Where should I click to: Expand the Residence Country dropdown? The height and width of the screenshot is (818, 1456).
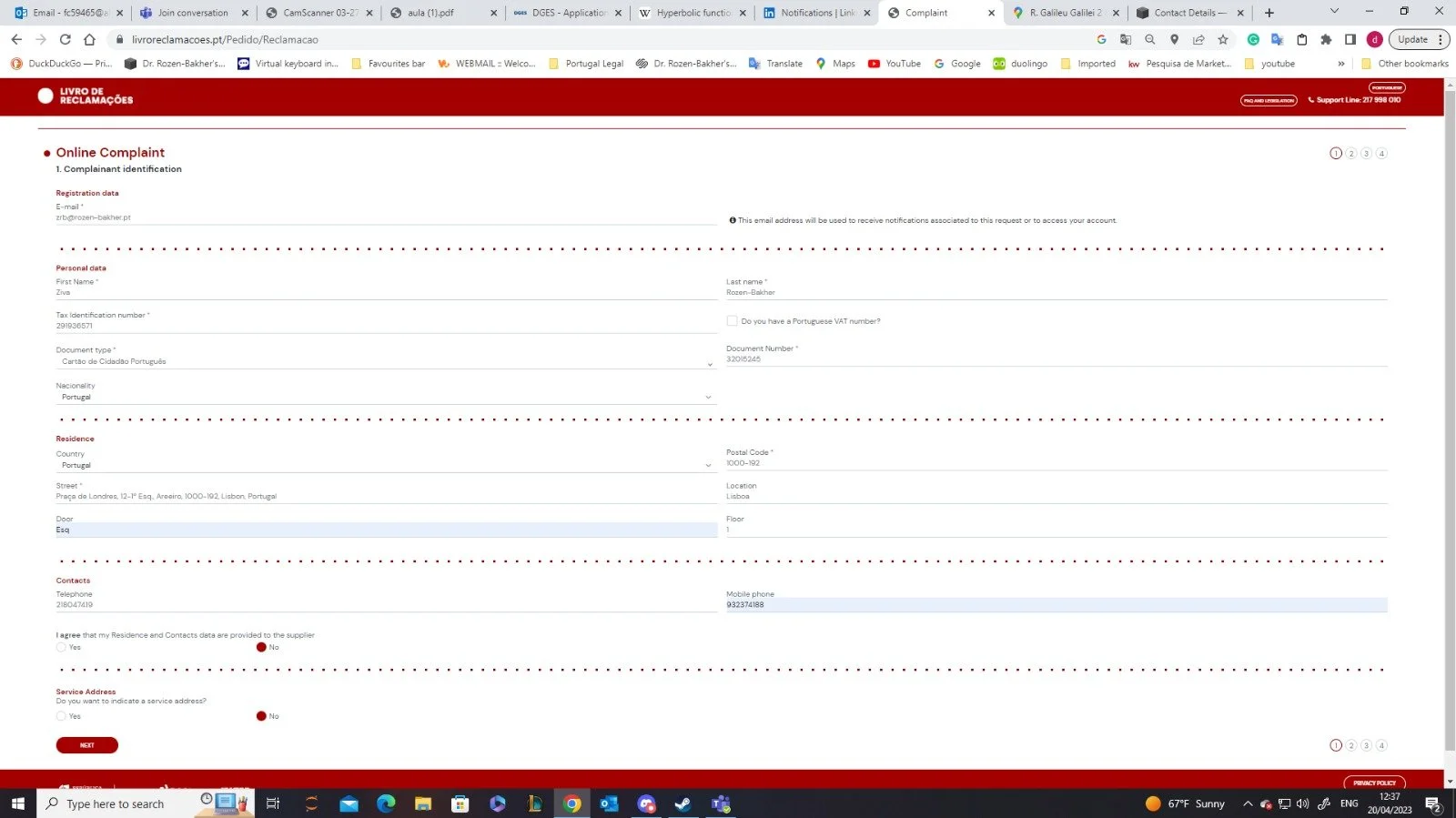tap(387, 466)
